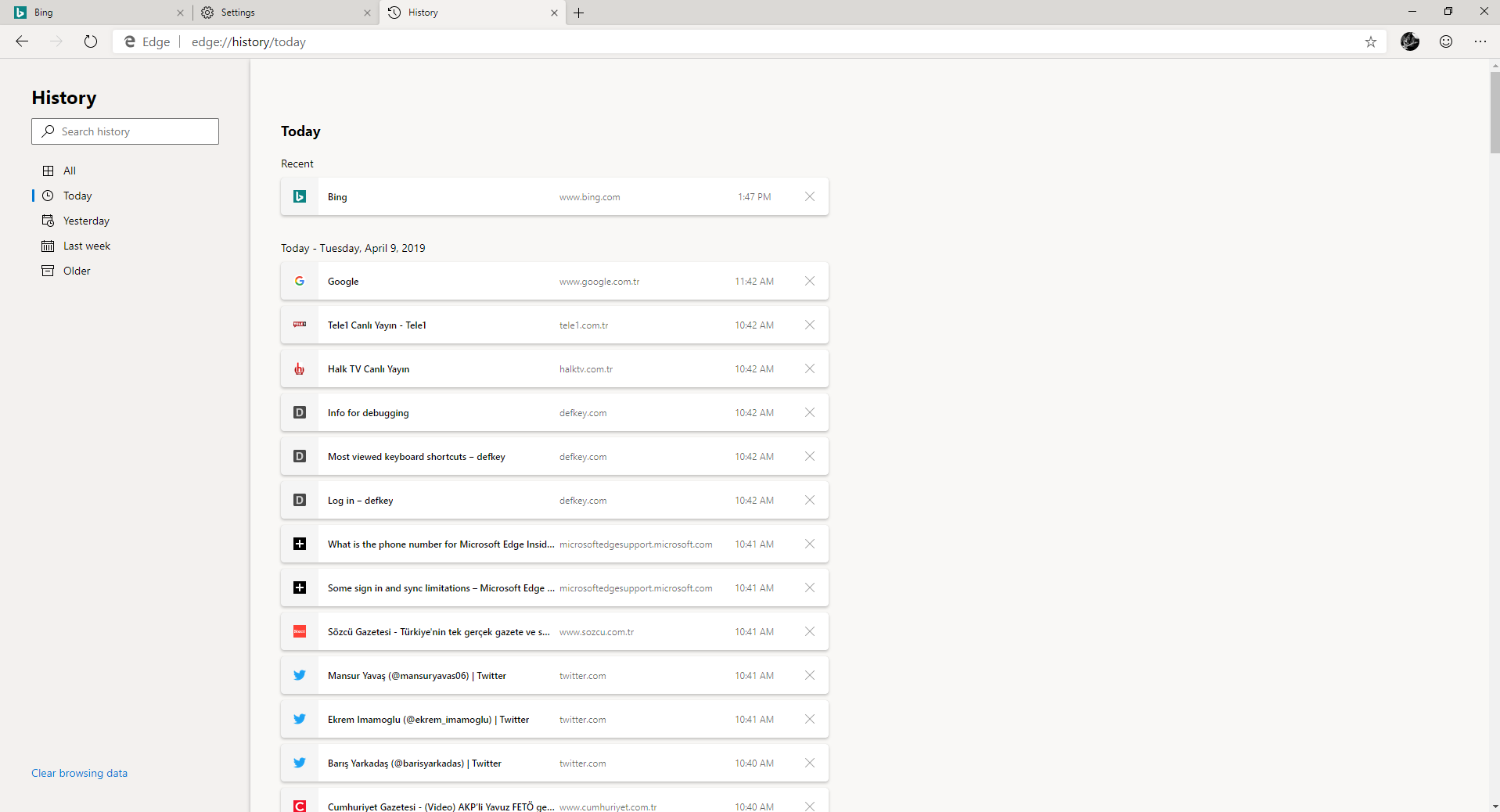The image size is (1500, 812).
Task: Remove Ekrem Imamoglu Twitter entry
Action: point(810,719)
